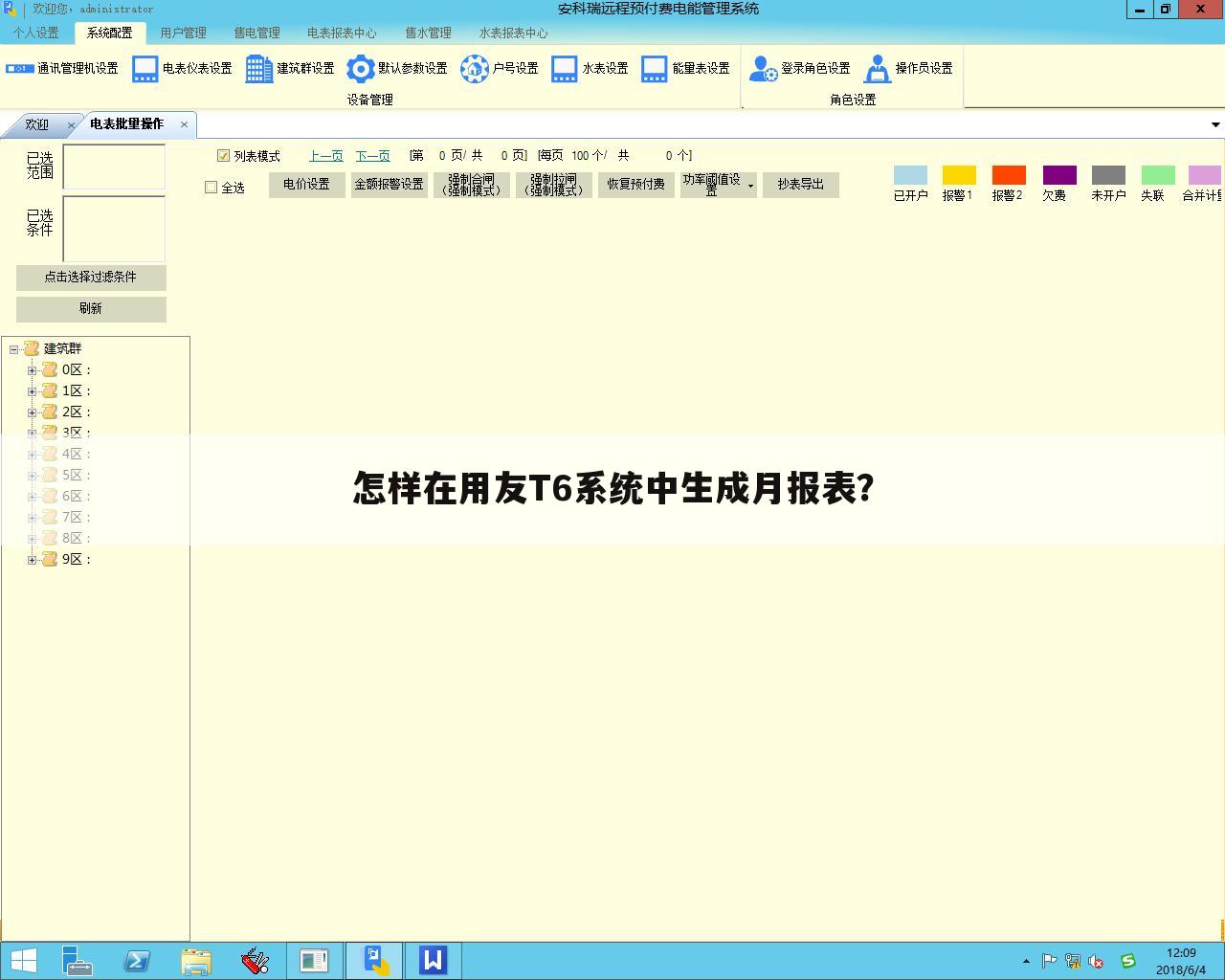1225x980 pixels.
Task: Open the WPS Writer taskbar icon
Action: 433,960
